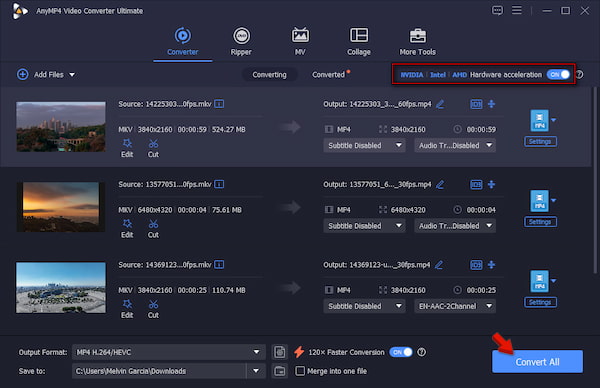Toggle Hardware acceleration switch
The height and width of the screenshot is (388, 600).
pos(558,75)
